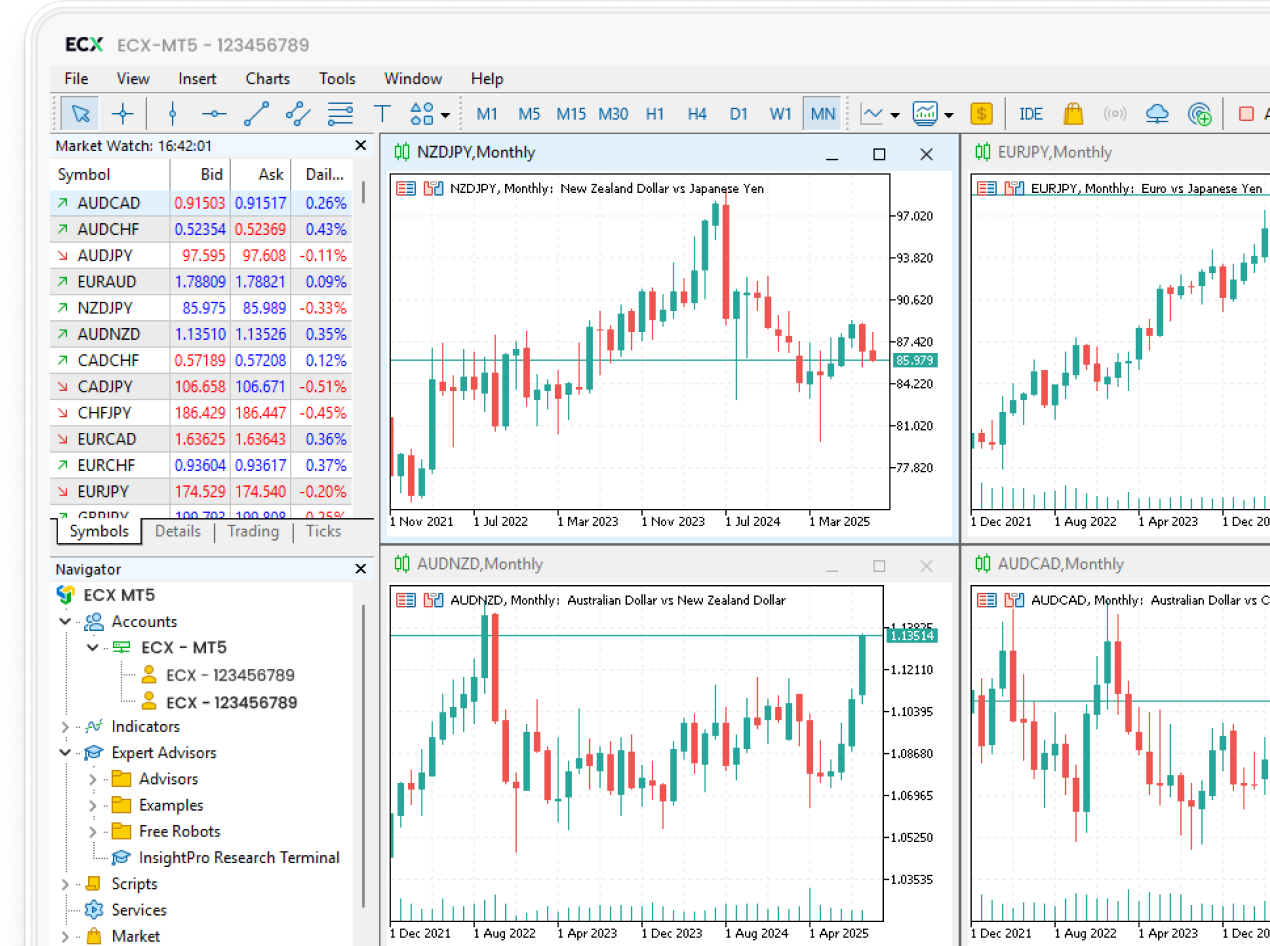
Task: Switch chart to H4 timeframe
Action: [697, 114]
